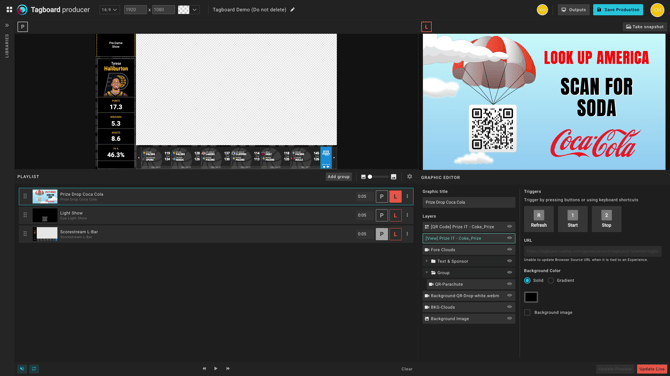Toggle the mute audio icon at bottom left
670x376 pixels.
22,369
